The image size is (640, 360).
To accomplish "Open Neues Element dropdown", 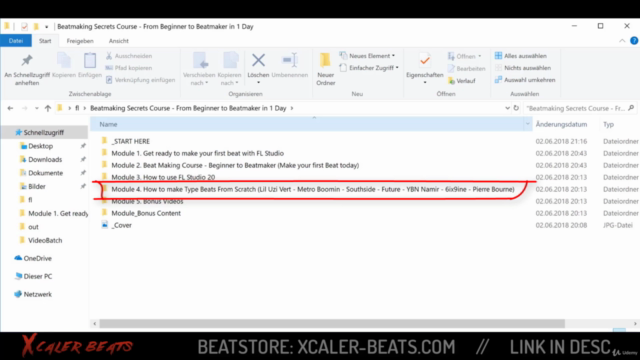I will pos(367,56).
